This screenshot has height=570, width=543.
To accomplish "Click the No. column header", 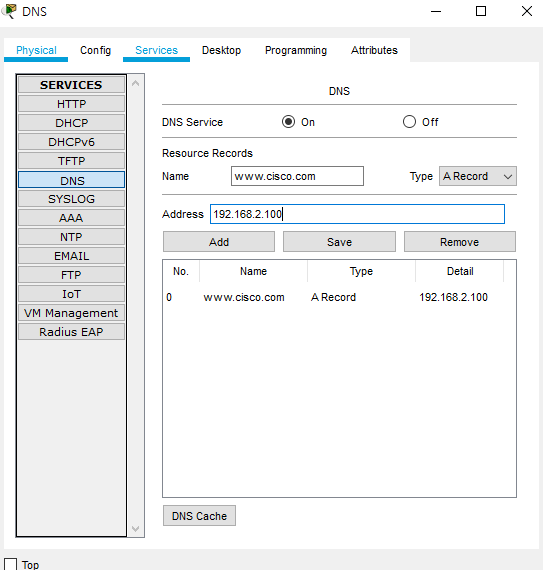I will [181, 271].
